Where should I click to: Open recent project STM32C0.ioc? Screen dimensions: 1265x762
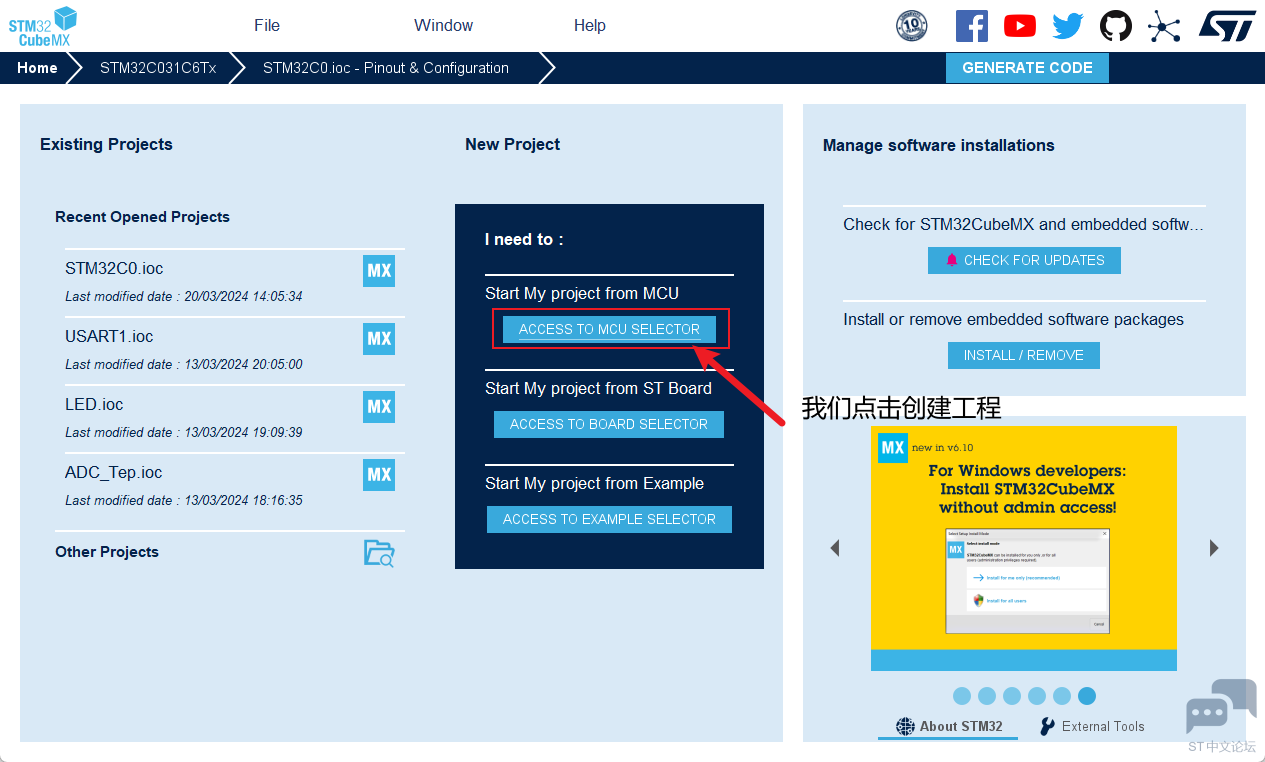(x=114, y=269)
